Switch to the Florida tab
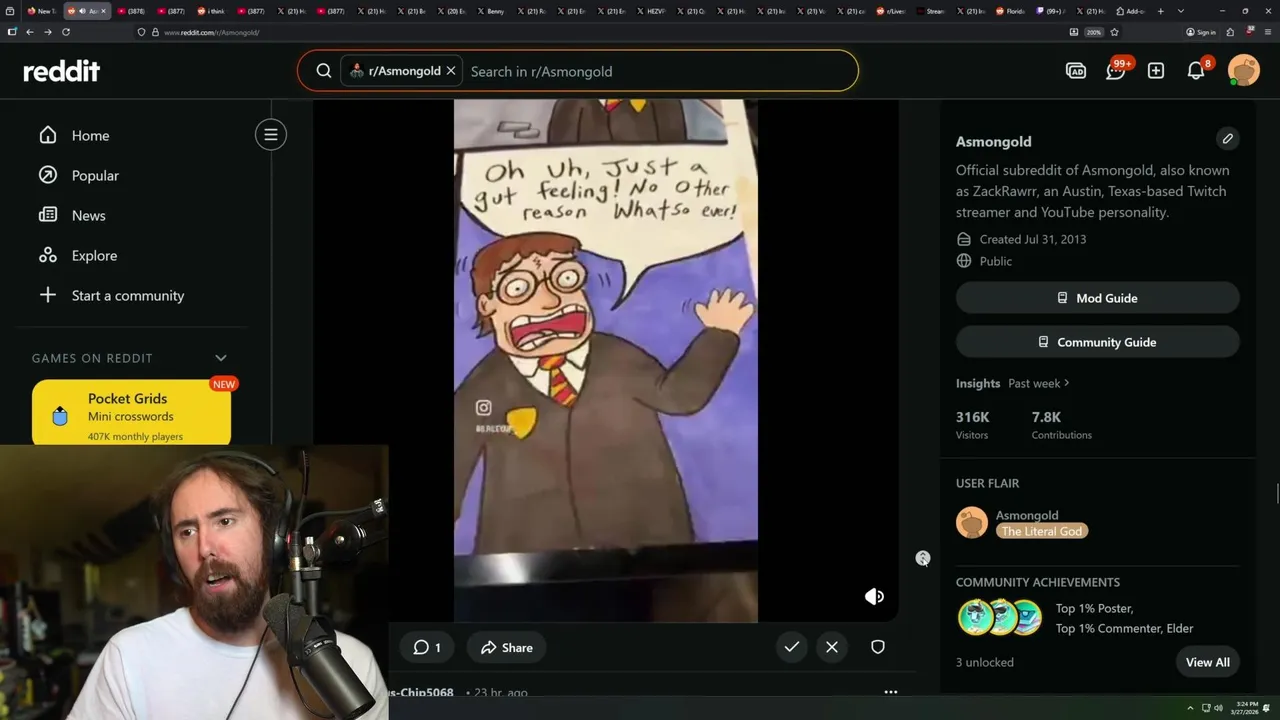Viewport: 1280px width, 720px height. pos(1011,11)
